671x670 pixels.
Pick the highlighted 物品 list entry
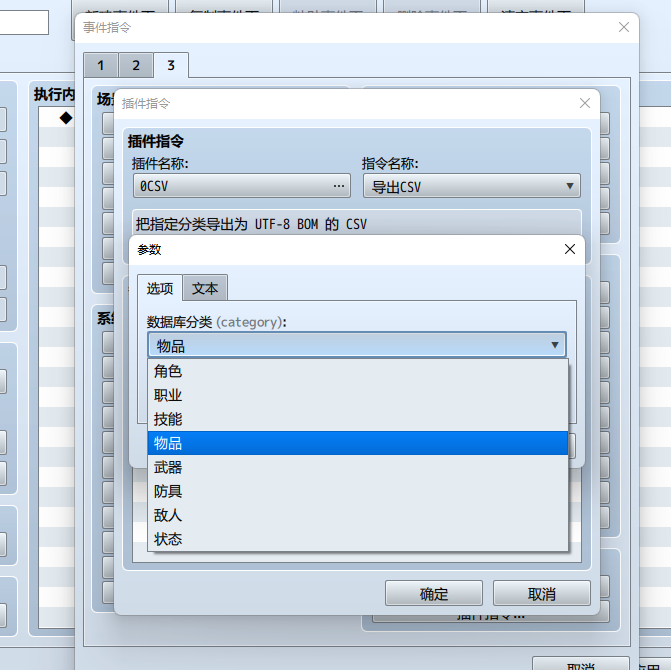point(358,443)
